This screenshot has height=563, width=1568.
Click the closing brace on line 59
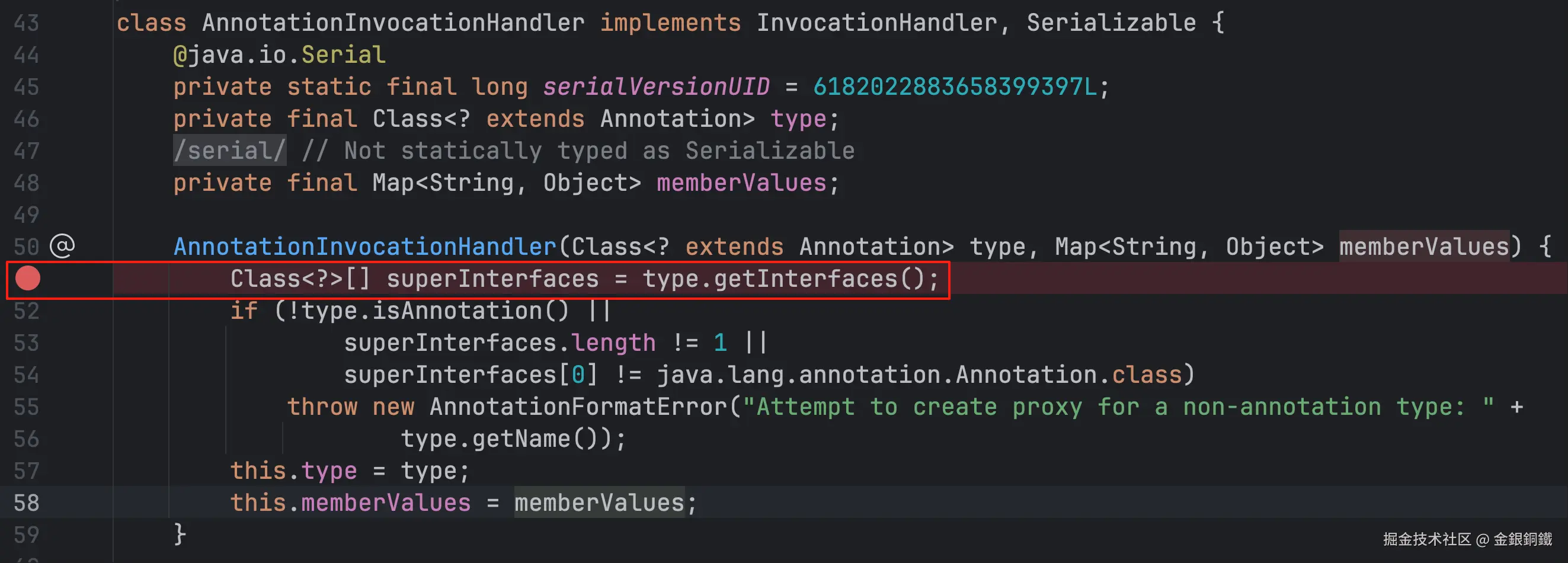click(180, 534)
